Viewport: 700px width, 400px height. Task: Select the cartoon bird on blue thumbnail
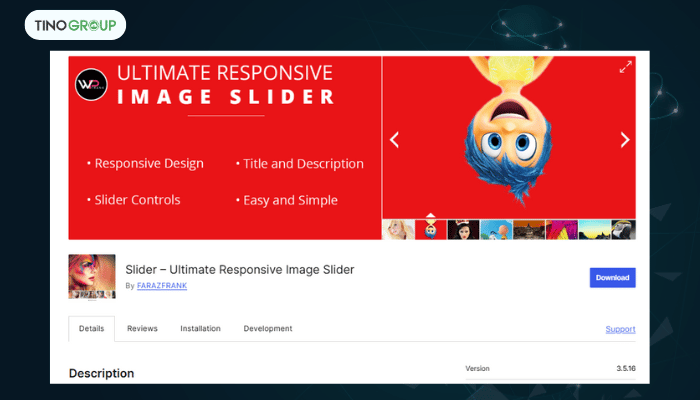[496, 229]
